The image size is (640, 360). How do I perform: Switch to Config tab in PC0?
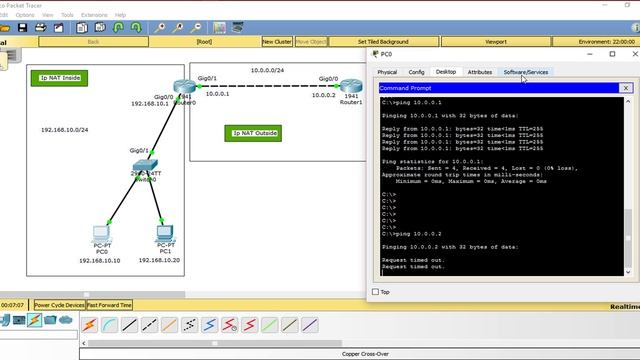[416, 72]
